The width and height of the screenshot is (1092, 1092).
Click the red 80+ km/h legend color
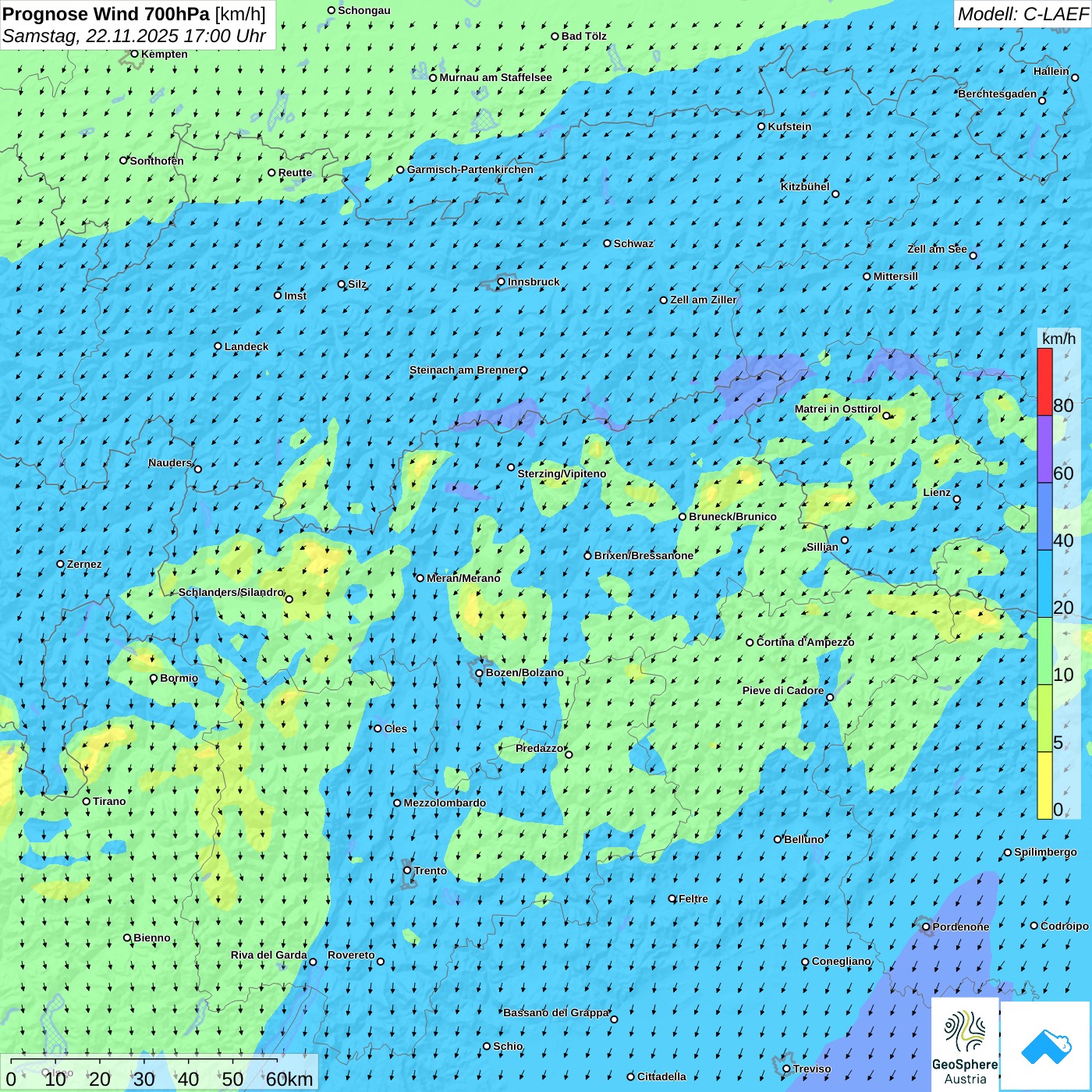tap(1044, 381)
